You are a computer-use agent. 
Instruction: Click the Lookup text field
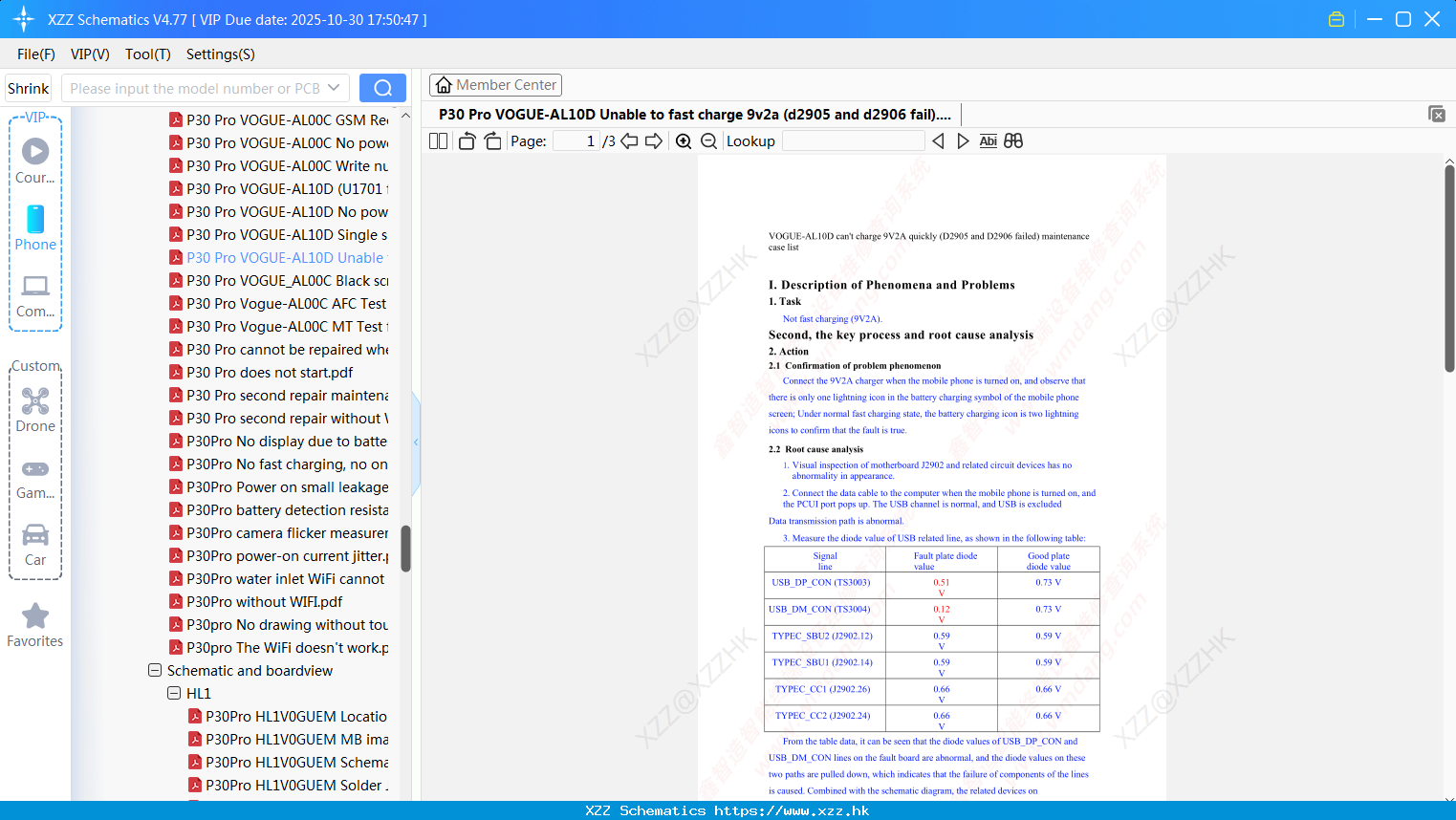click(x=854, y=141)
